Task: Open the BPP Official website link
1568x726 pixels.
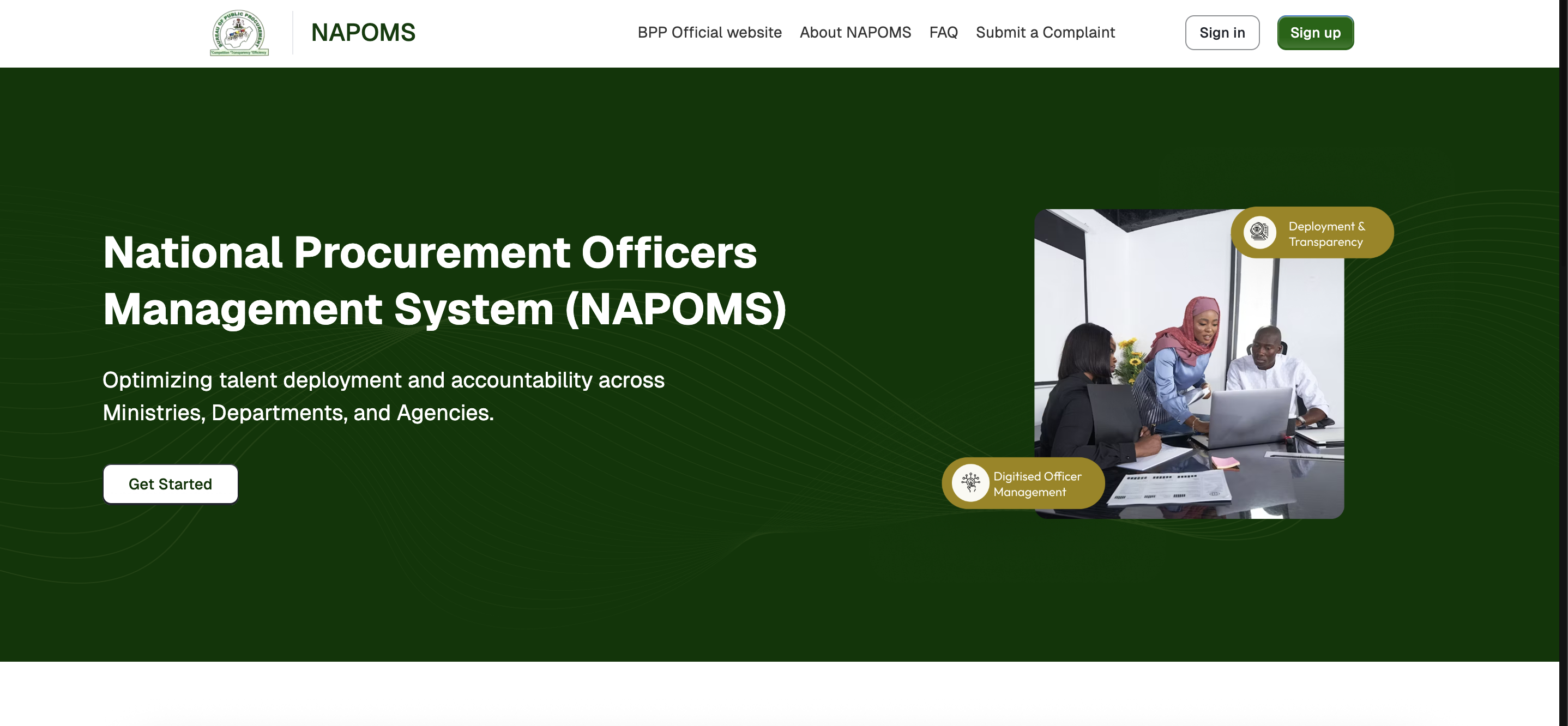Action: pos(709,33)
